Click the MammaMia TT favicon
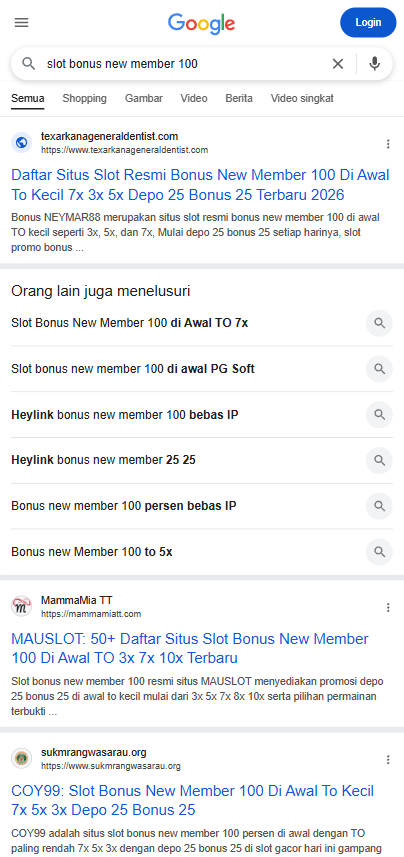The height and width of the screenshot is (857, 404). point(21,607)
